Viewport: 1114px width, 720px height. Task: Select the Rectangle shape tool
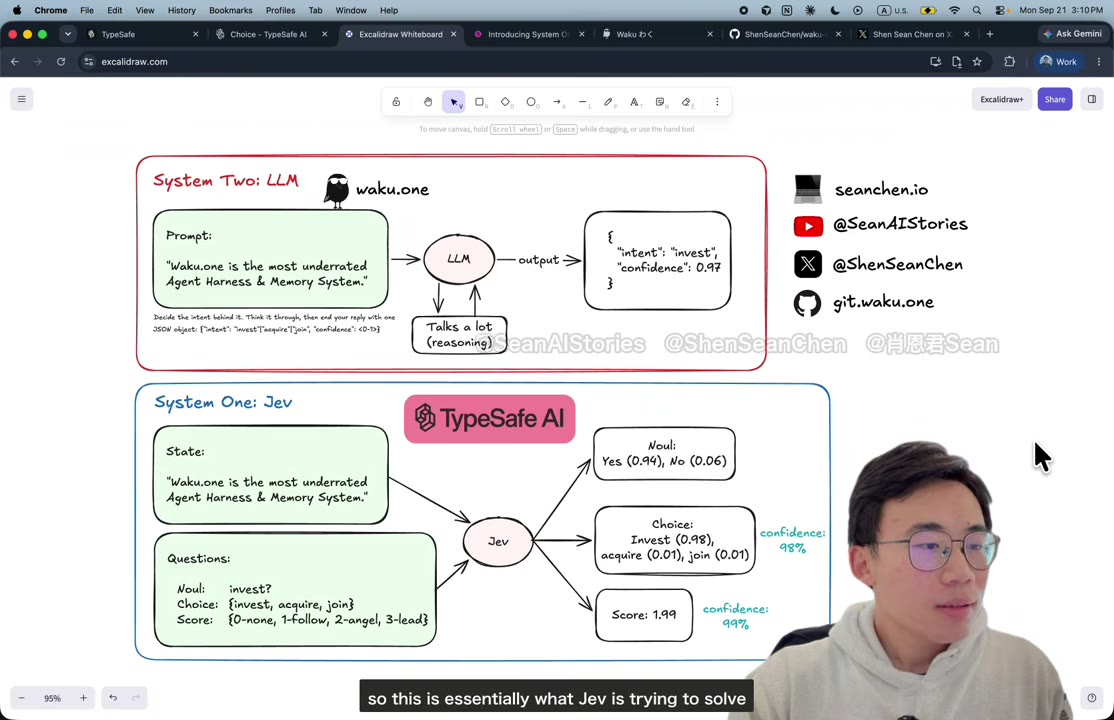pyautogui.click(x=480, y=102)
